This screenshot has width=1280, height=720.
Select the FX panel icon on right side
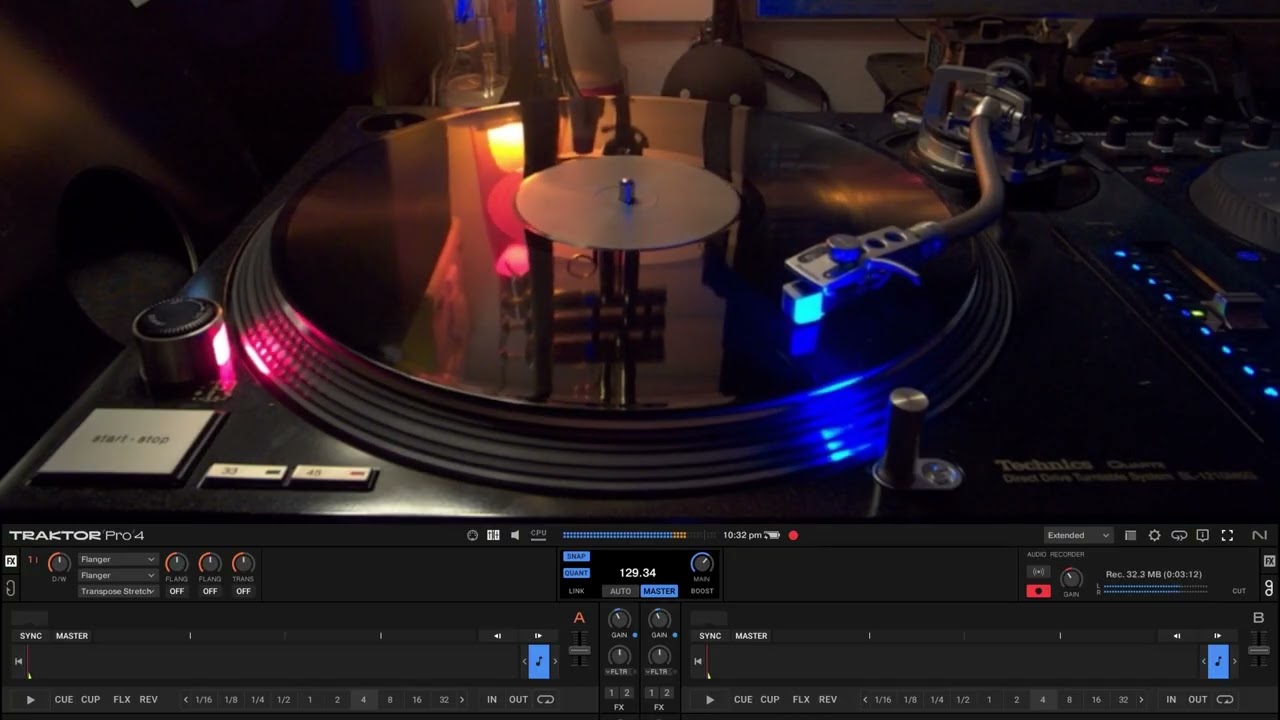click(1269, 561)
